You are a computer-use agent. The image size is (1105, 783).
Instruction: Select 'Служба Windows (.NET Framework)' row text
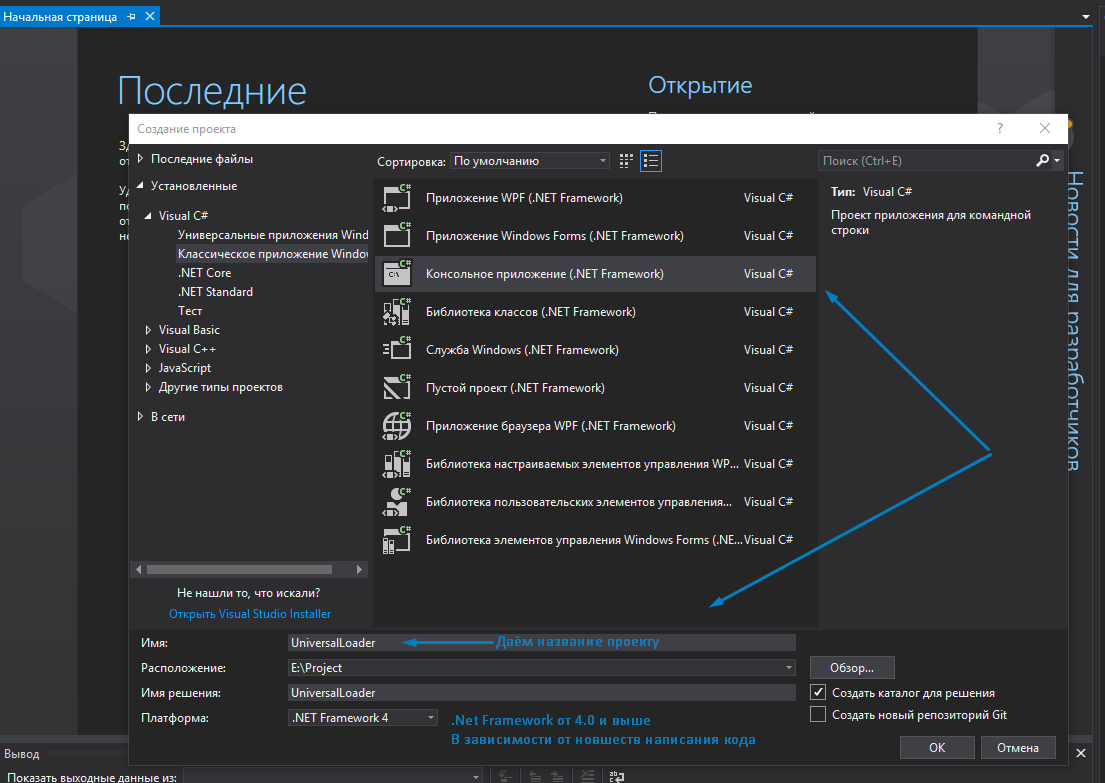coord(522,350)
